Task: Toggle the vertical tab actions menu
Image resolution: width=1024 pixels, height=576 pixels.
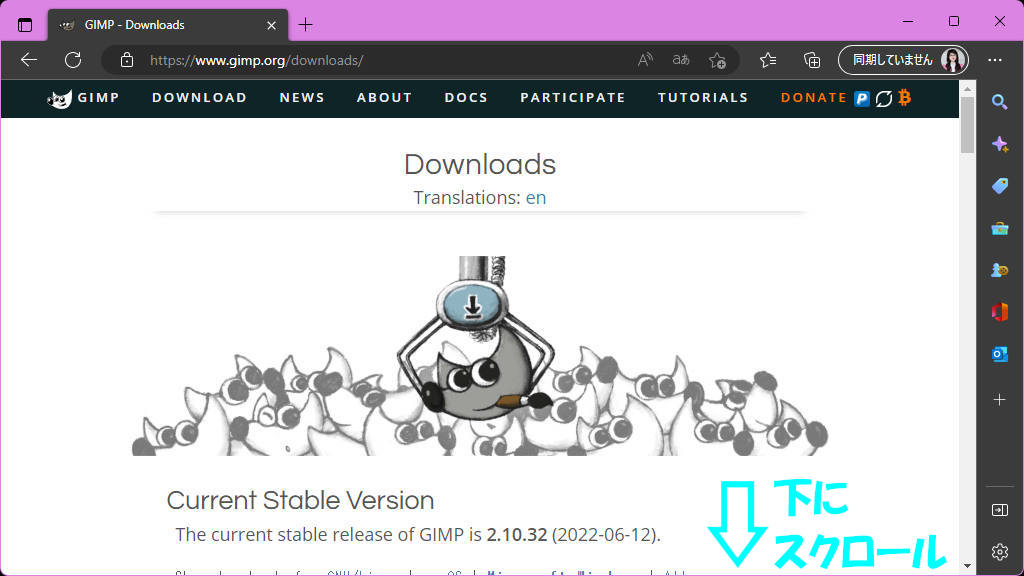Action: [x=25, y=25]
